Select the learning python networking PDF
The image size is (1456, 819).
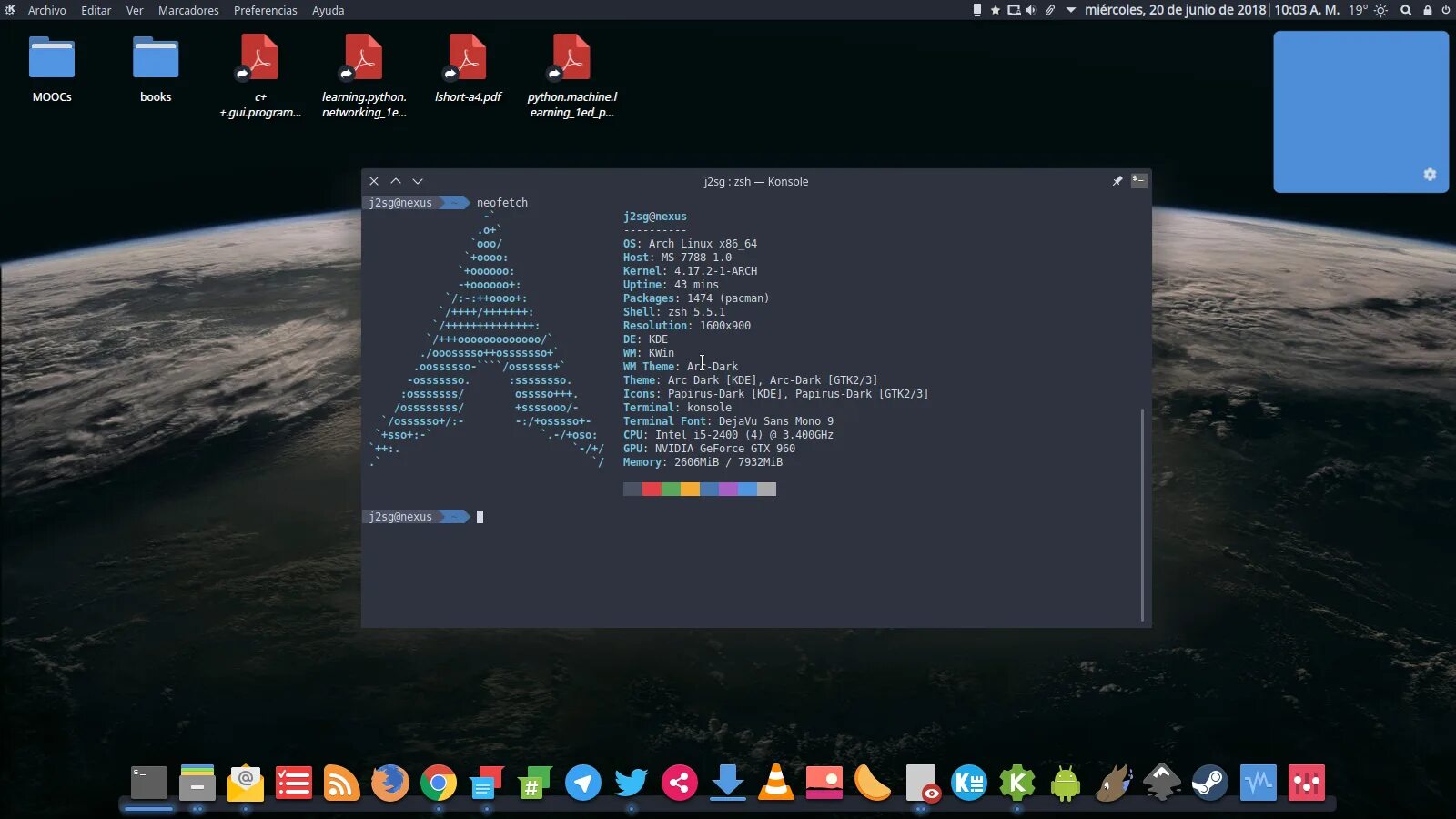coord(364,76)
